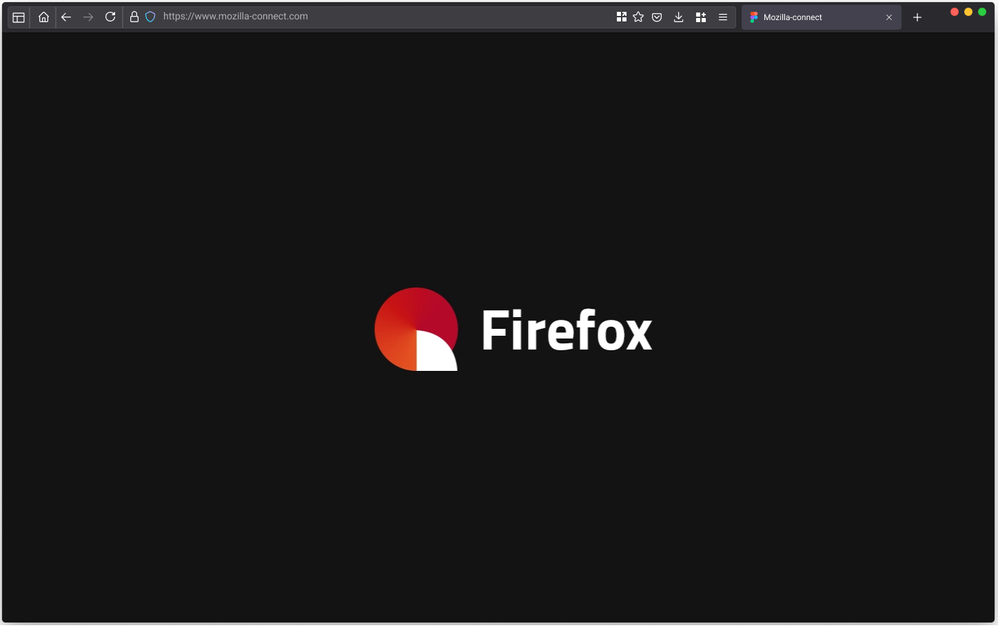
Task: Save the page to Pocket
Action: [x=657, y=17]
